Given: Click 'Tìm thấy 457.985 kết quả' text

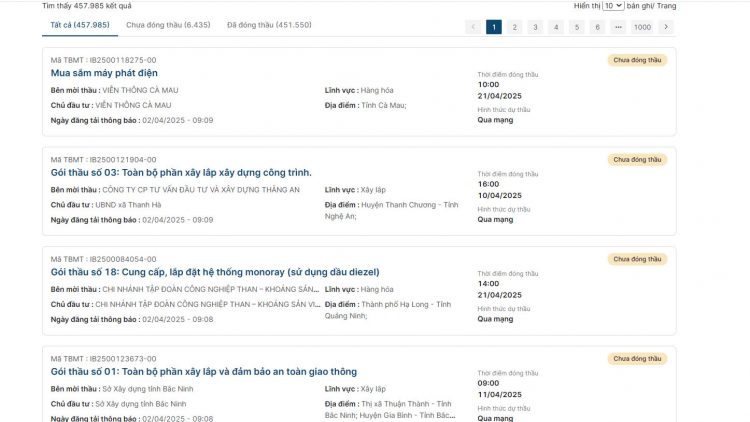Looking at the screenshot, I should click(x=87, y=6).
